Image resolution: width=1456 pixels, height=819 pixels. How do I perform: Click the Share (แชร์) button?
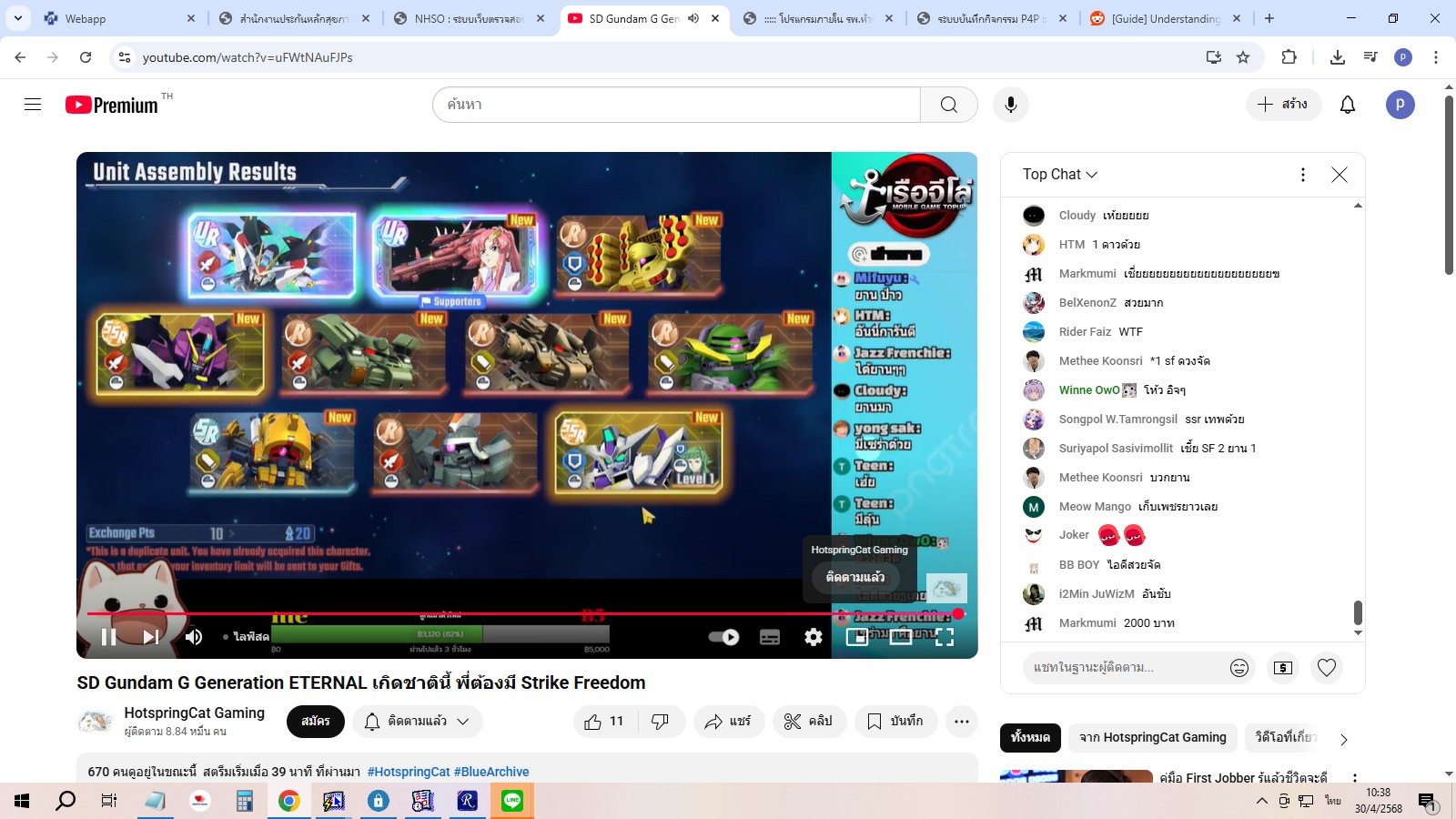coord(728,722)
